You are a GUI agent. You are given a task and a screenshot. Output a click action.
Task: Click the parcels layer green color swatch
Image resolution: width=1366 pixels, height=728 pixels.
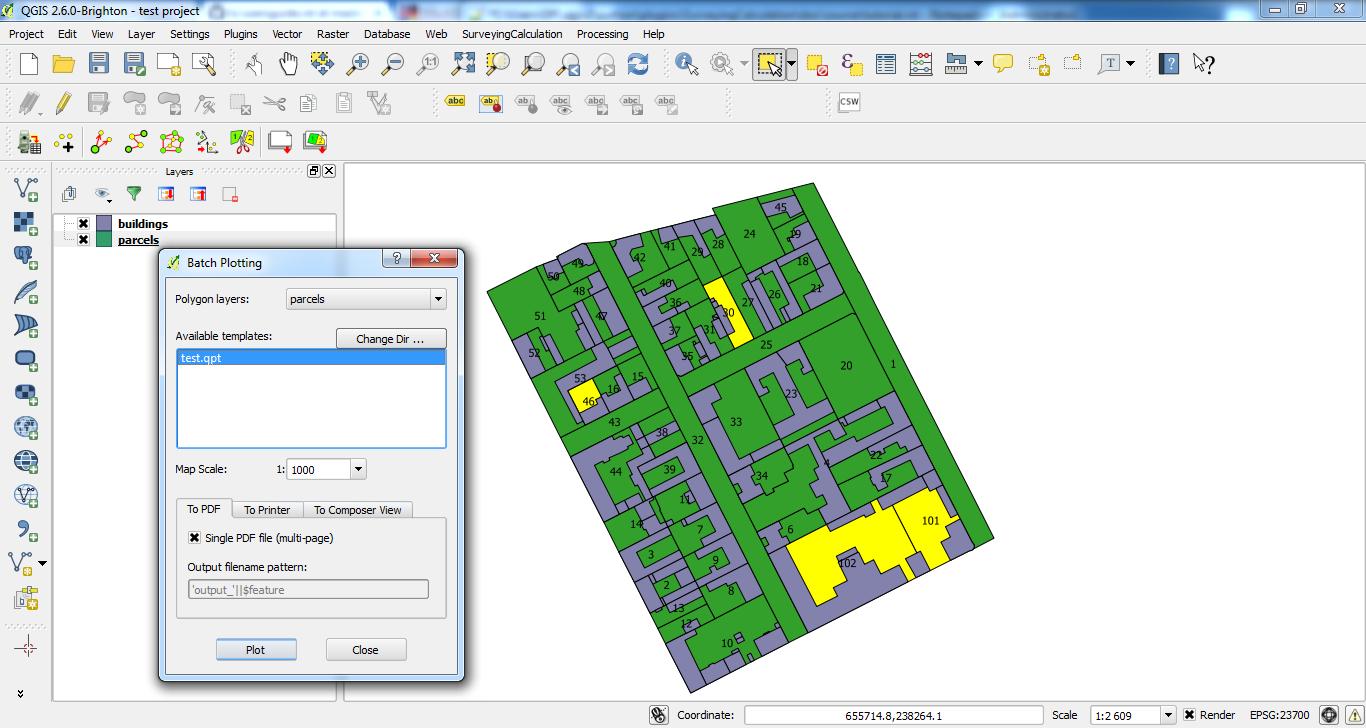[104, 240]
